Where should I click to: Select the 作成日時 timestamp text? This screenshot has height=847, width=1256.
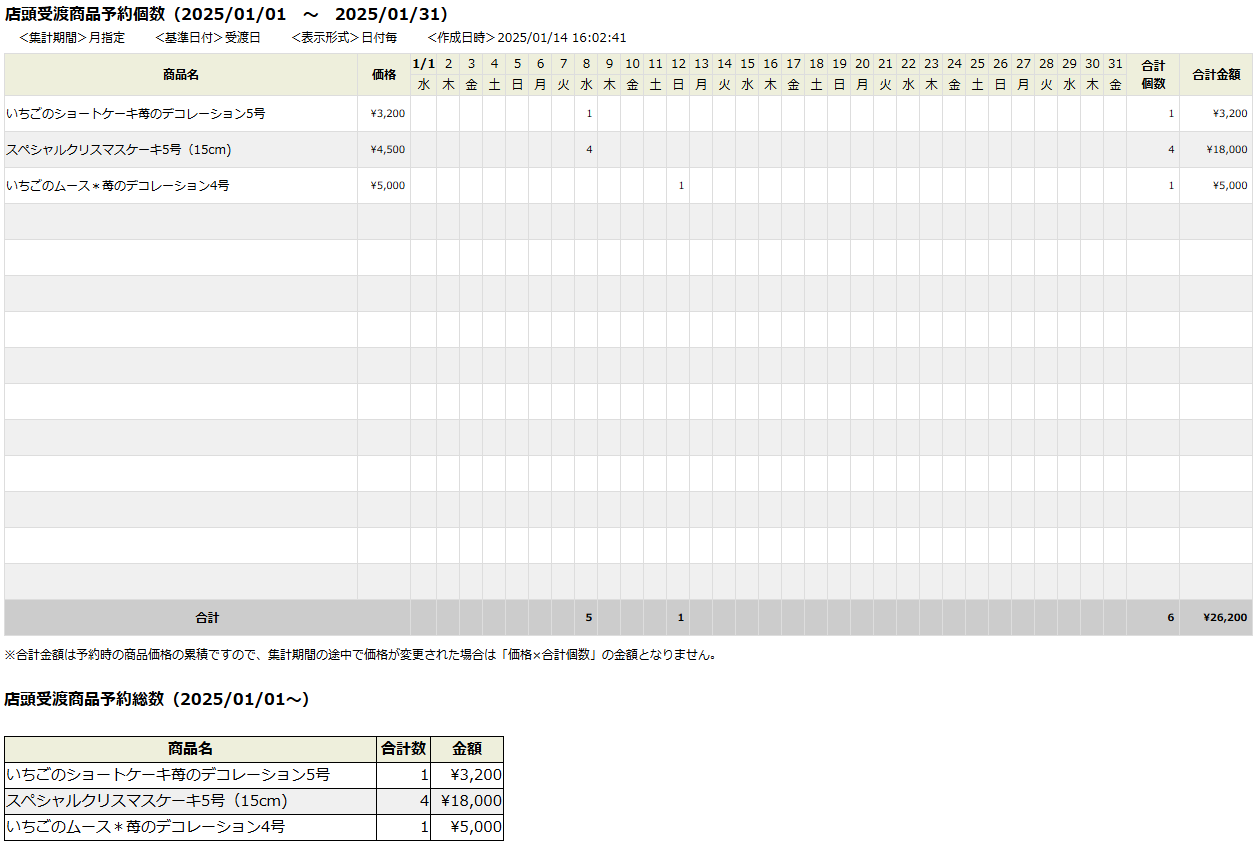(x=527, y=38)
